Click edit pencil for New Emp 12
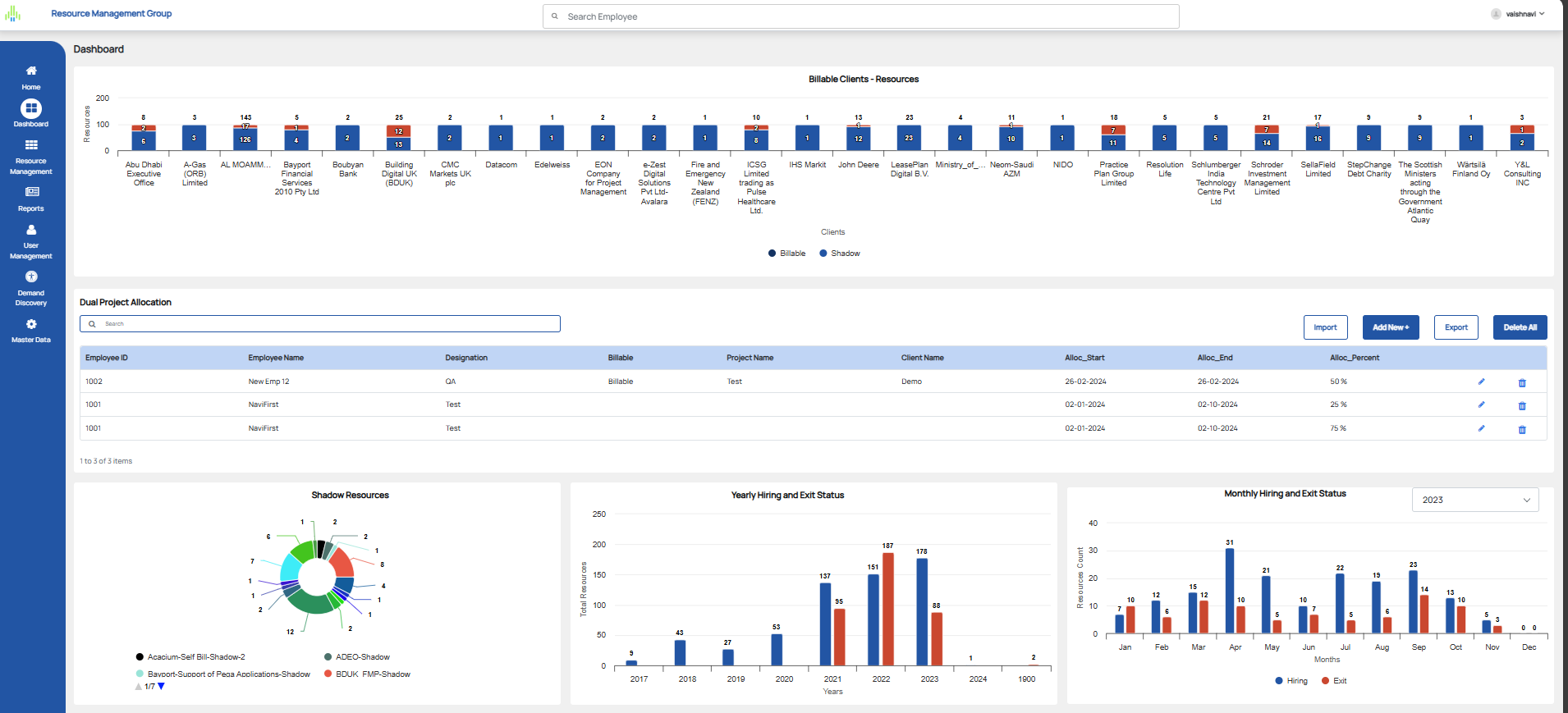The image size is (1568, 713). tap(1481, 382)
